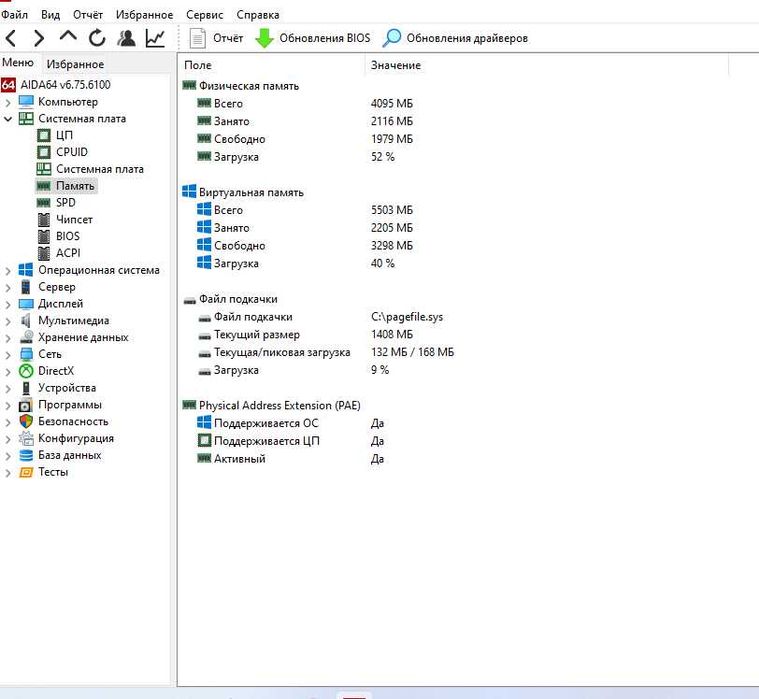
Task: Expand the Программы tree node
Action: pos(8,405)
